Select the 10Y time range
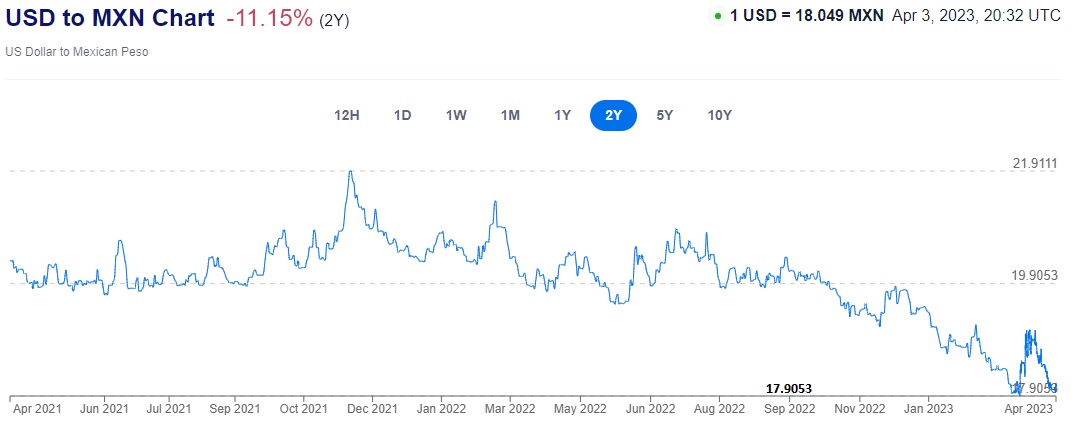The width and height of the screenshot is (1083, 423). [719, 115]
